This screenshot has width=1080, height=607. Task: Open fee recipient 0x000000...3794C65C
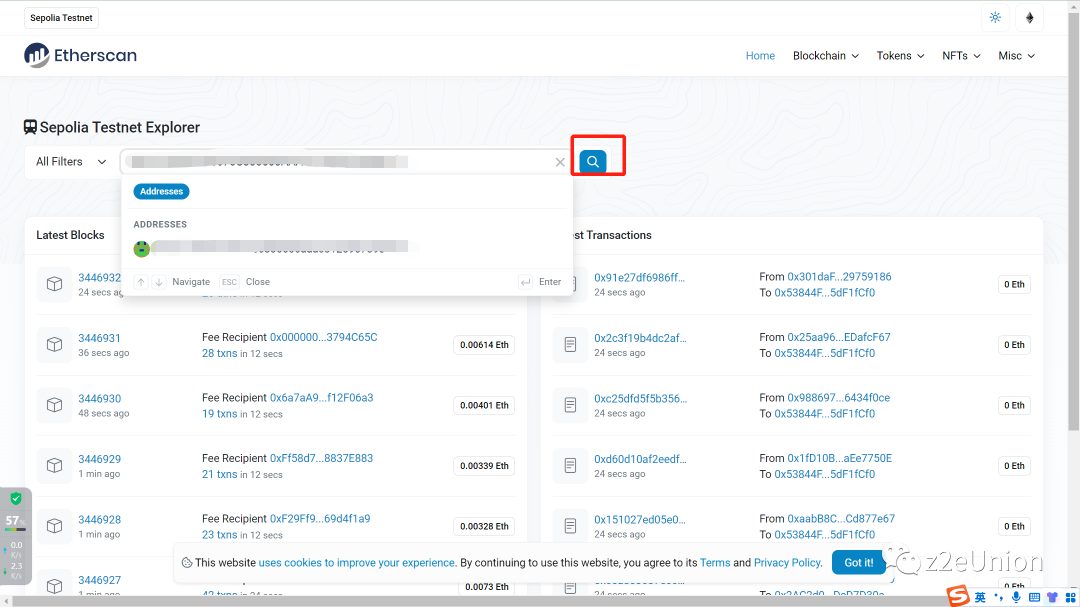(324, 338)
